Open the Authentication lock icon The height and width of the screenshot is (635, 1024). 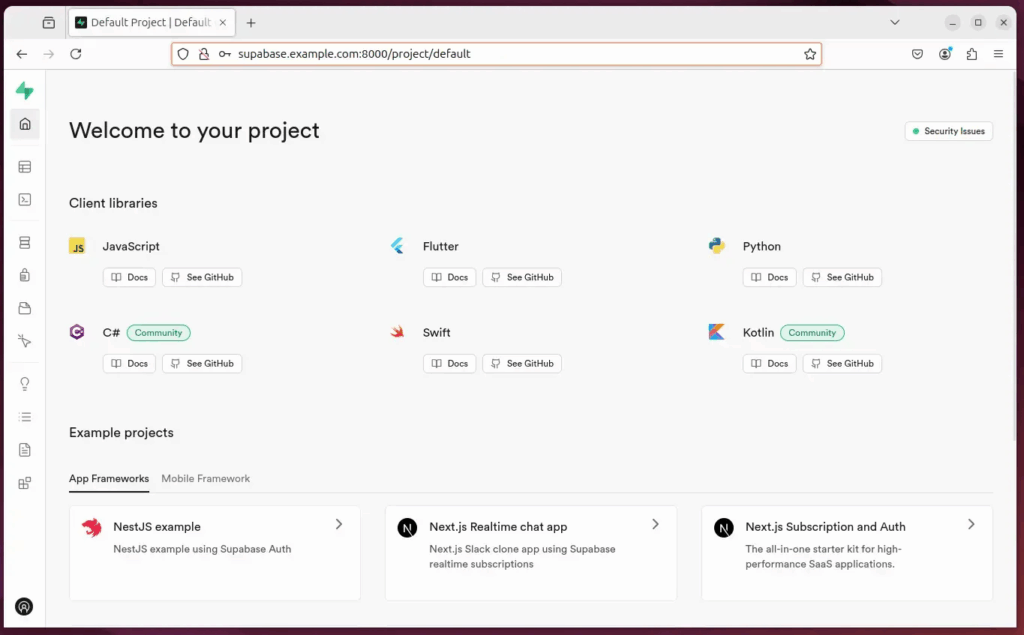pyautogui.click(x=25, y=275)
